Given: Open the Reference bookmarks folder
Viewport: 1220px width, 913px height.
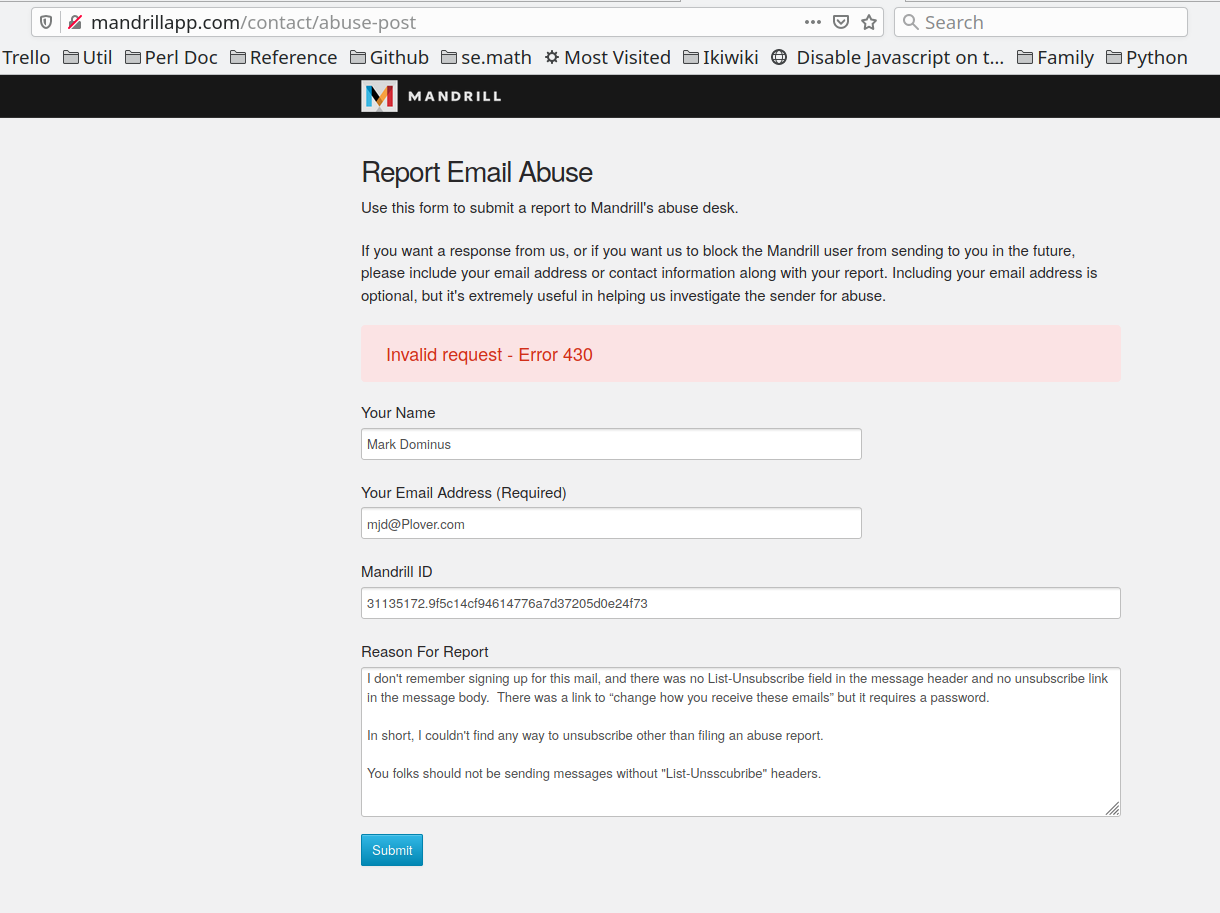Looking at the screenshot, I should click(x=283, y=57).
